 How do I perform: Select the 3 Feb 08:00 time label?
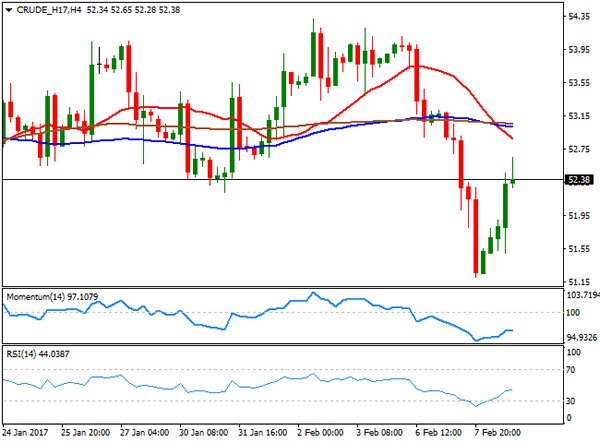click(x=379, y=433)
